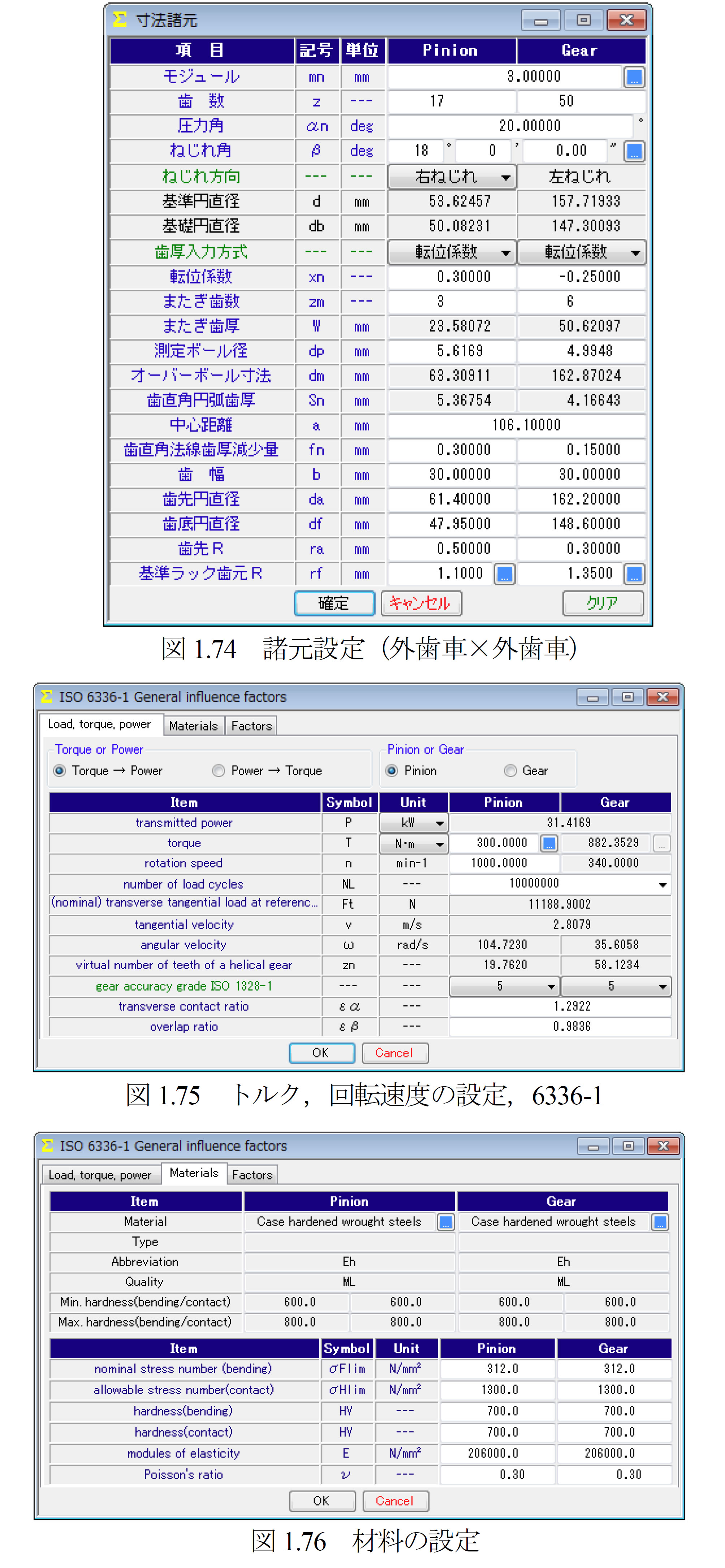Image resolution: width=725 pixels, height=1568 pixels.
Task: Click the blue button beside module value 3.00000
Action: pyautogui.click(x=634, y=77)
